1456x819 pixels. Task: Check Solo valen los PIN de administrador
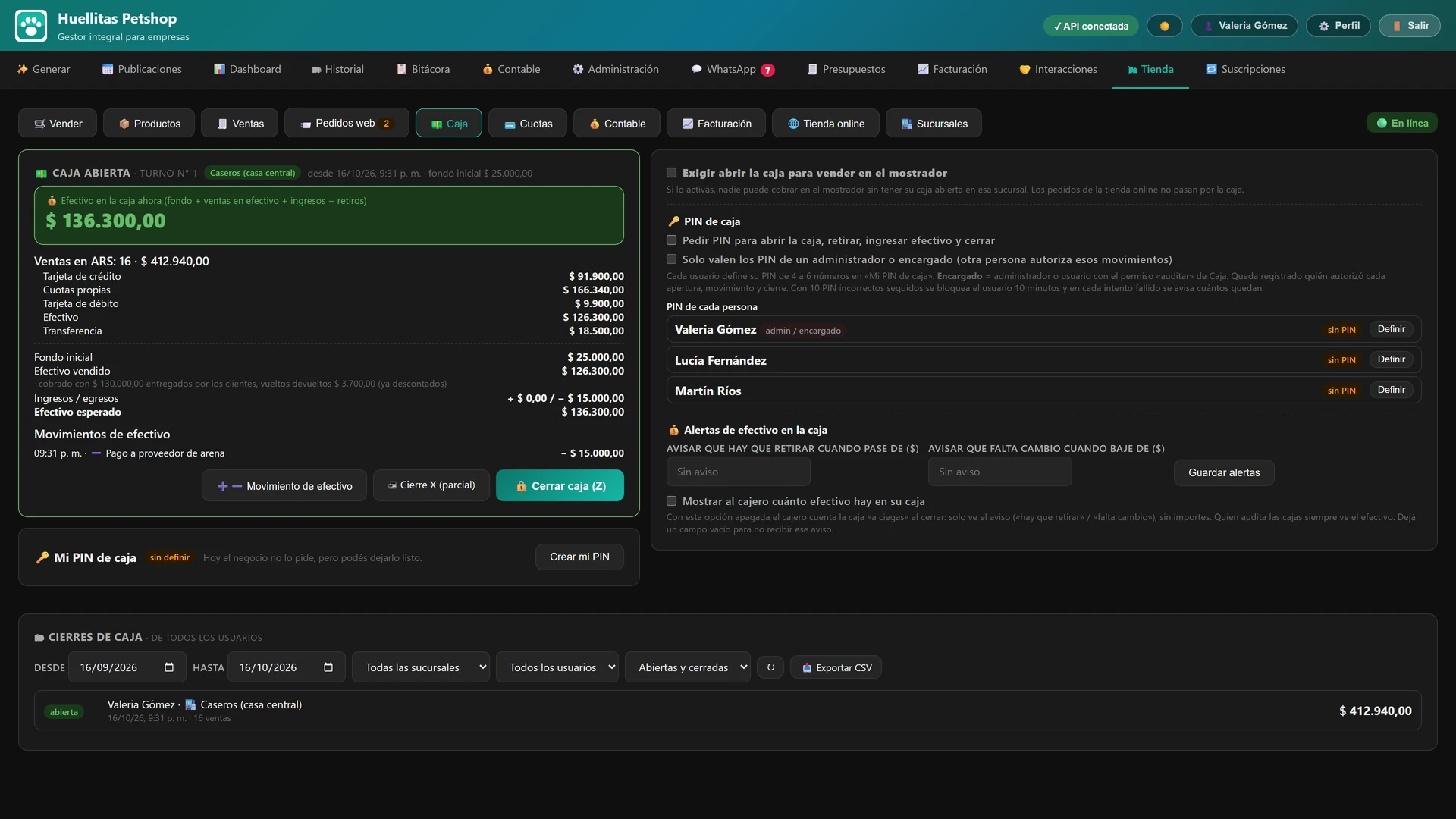671,259
